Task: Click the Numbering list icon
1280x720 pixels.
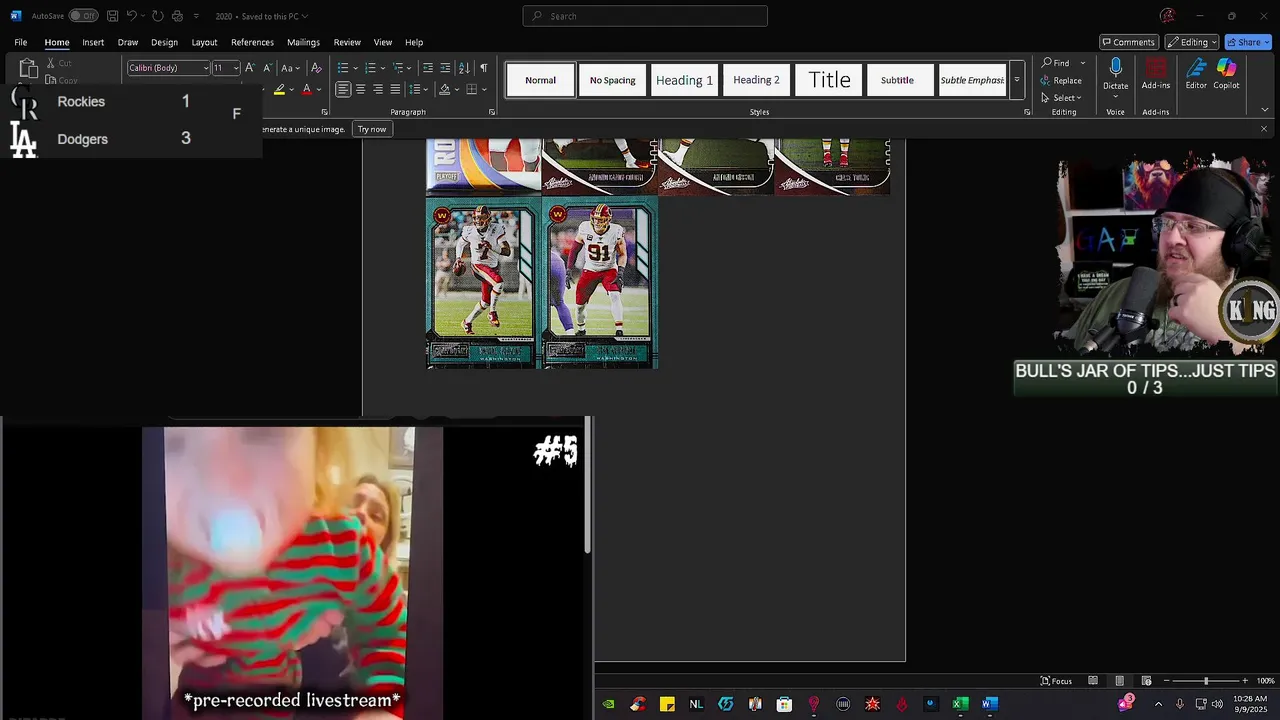Action: (x=370, y=68)
